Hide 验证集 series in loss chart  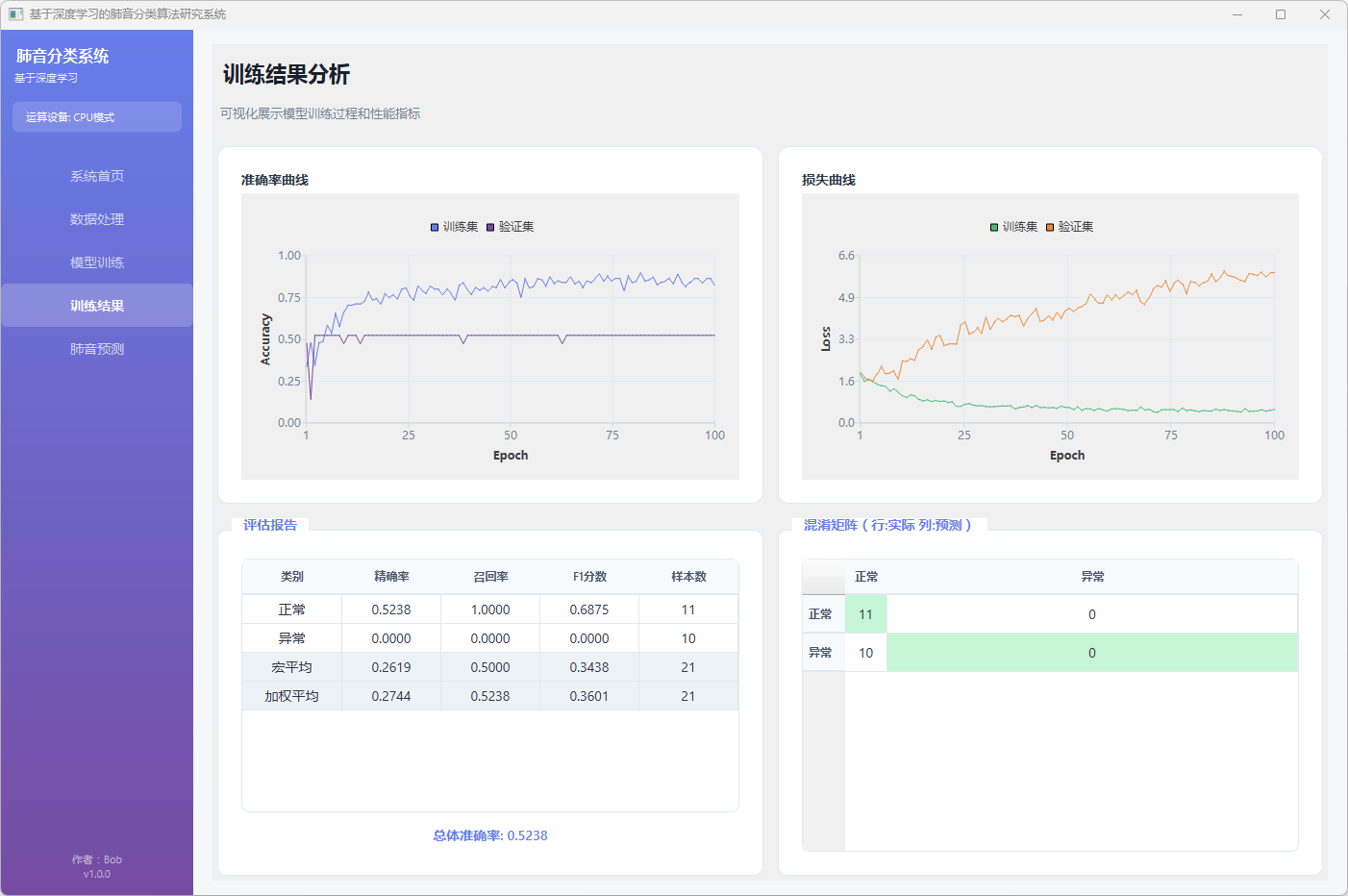tap(1069, 227)
